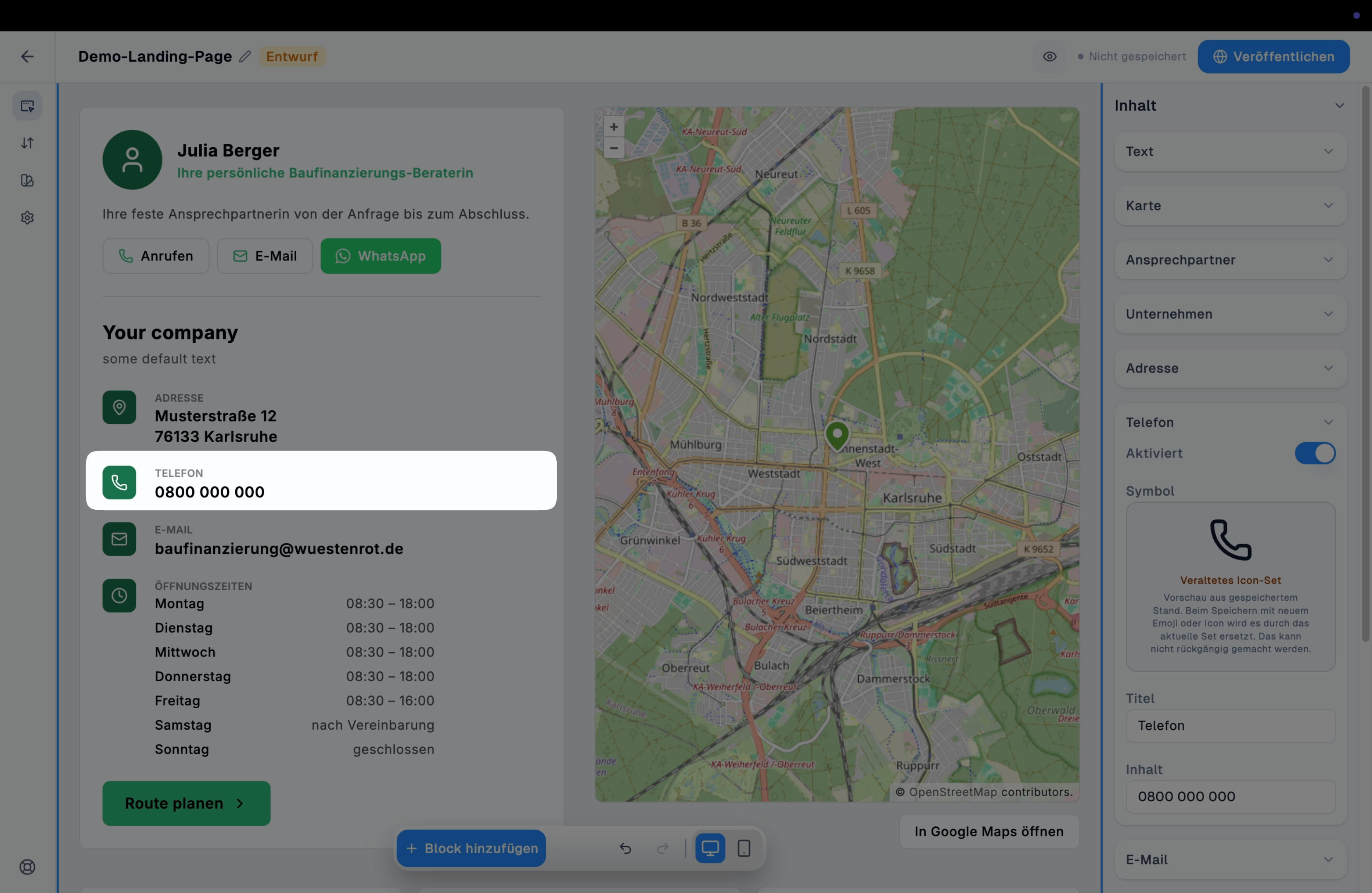The height and width of the screenshot is (893, 1372).
Task: Click the Veröffentlichen publish button
Action: (1273, 57)
